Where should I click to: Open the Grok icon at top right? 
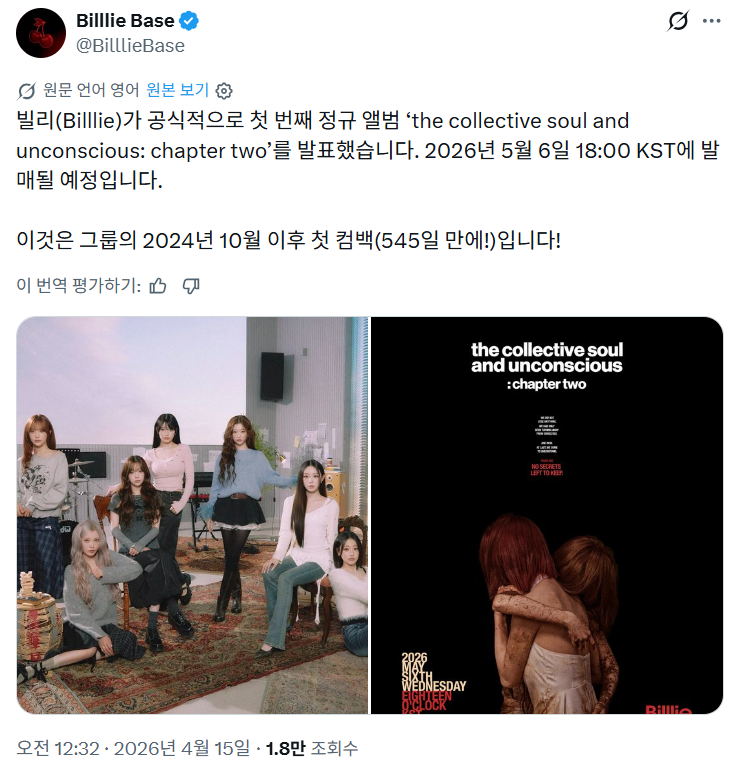[x=678, y=21]
